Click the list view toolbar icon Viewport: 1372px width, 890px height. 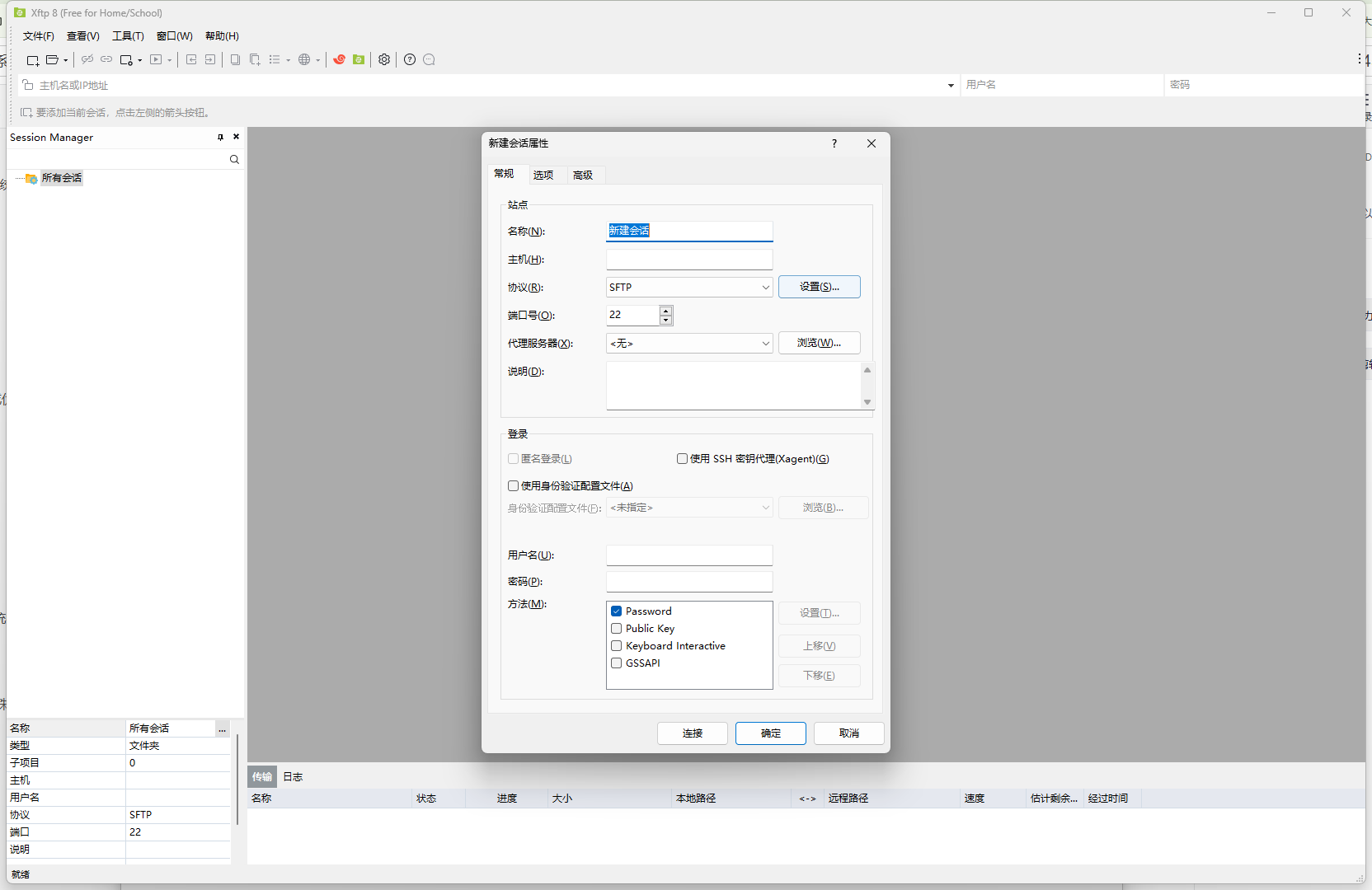click(275, 59)
